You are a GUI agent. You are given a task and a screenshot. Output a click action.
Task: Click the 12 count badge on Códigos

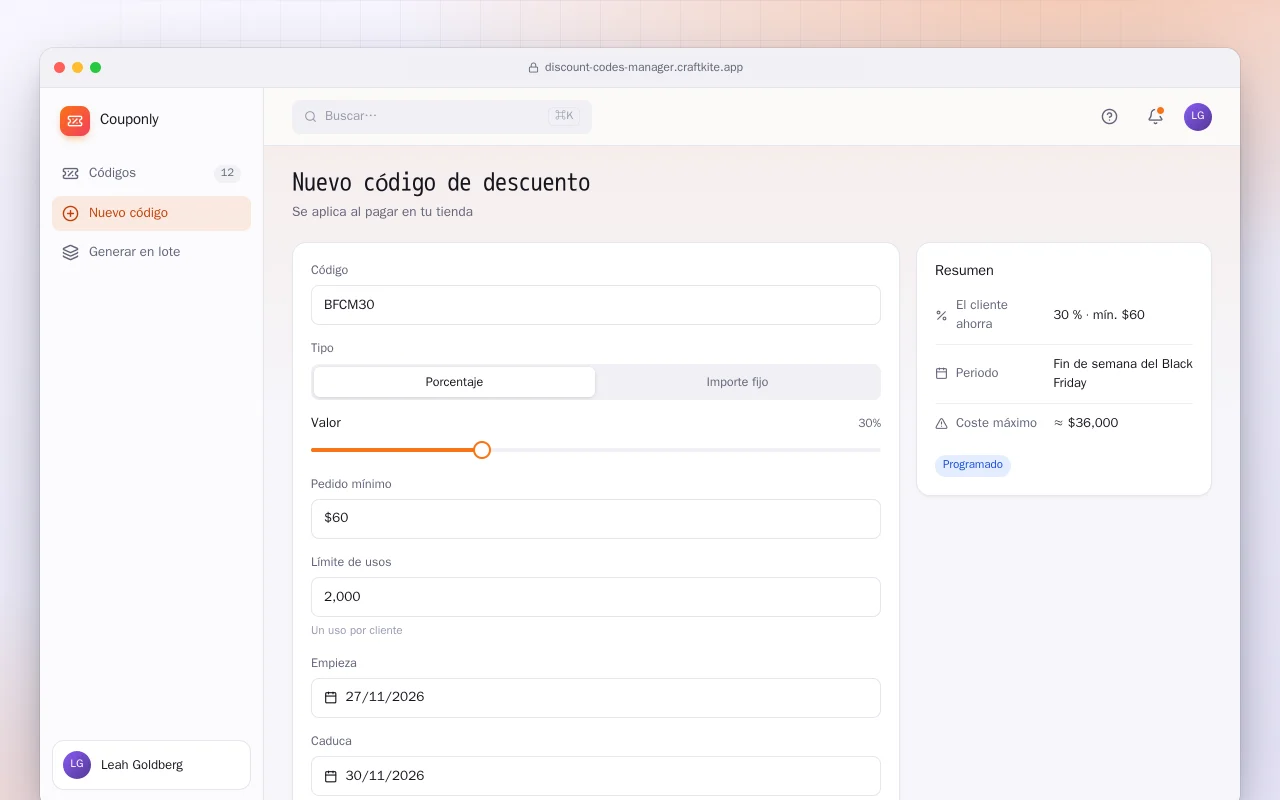click(227, 173)
